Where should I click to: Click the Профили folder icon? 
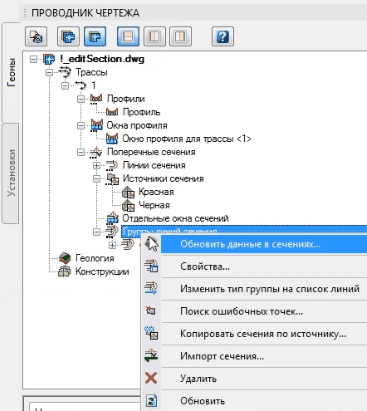[96, 99]
